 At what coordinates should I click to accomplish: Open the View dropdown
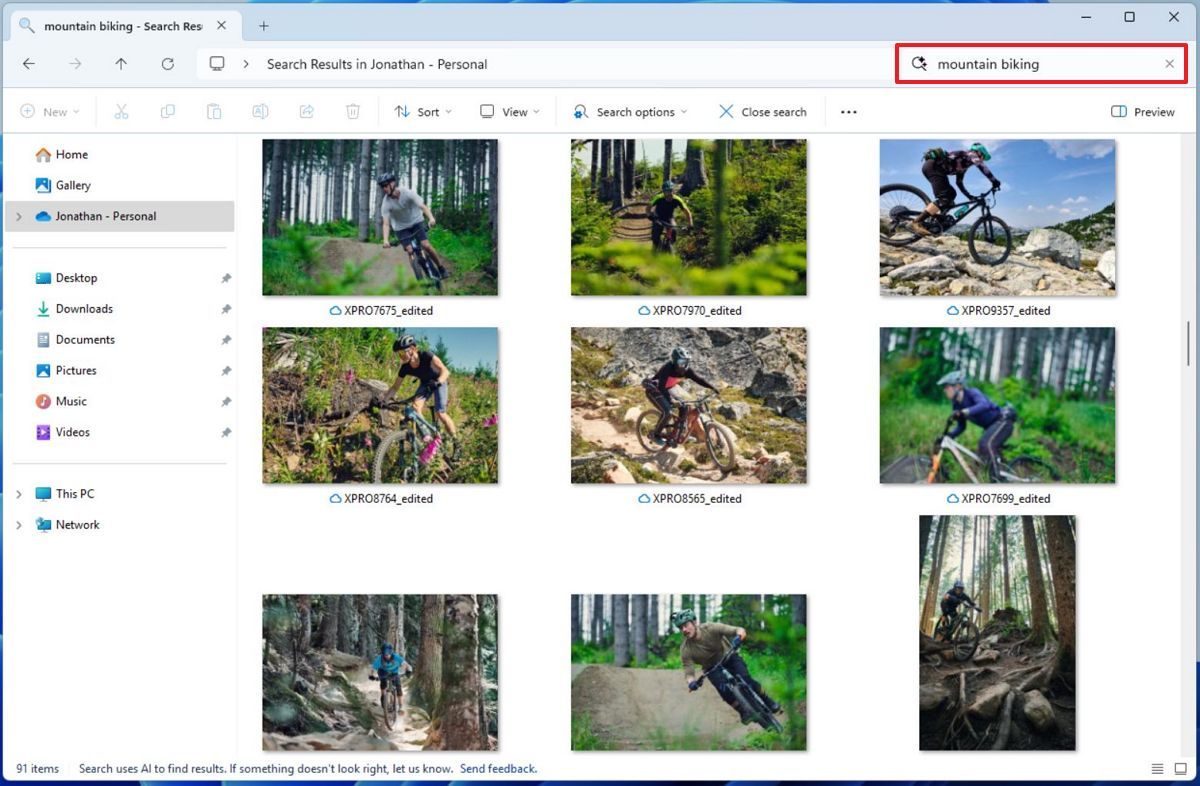[x=509, y=111]
